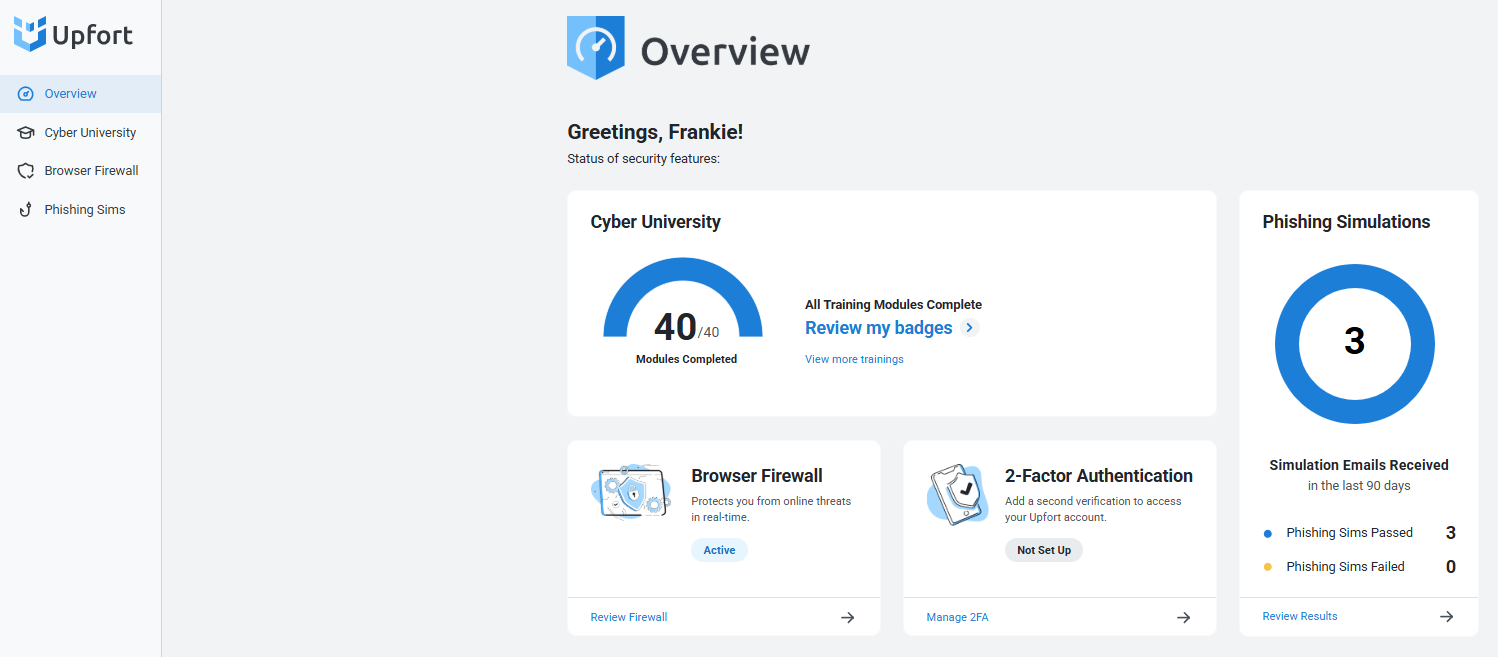Open the Manage 2FA link
Screen dimensions: 1498x657
coord(957,617)
